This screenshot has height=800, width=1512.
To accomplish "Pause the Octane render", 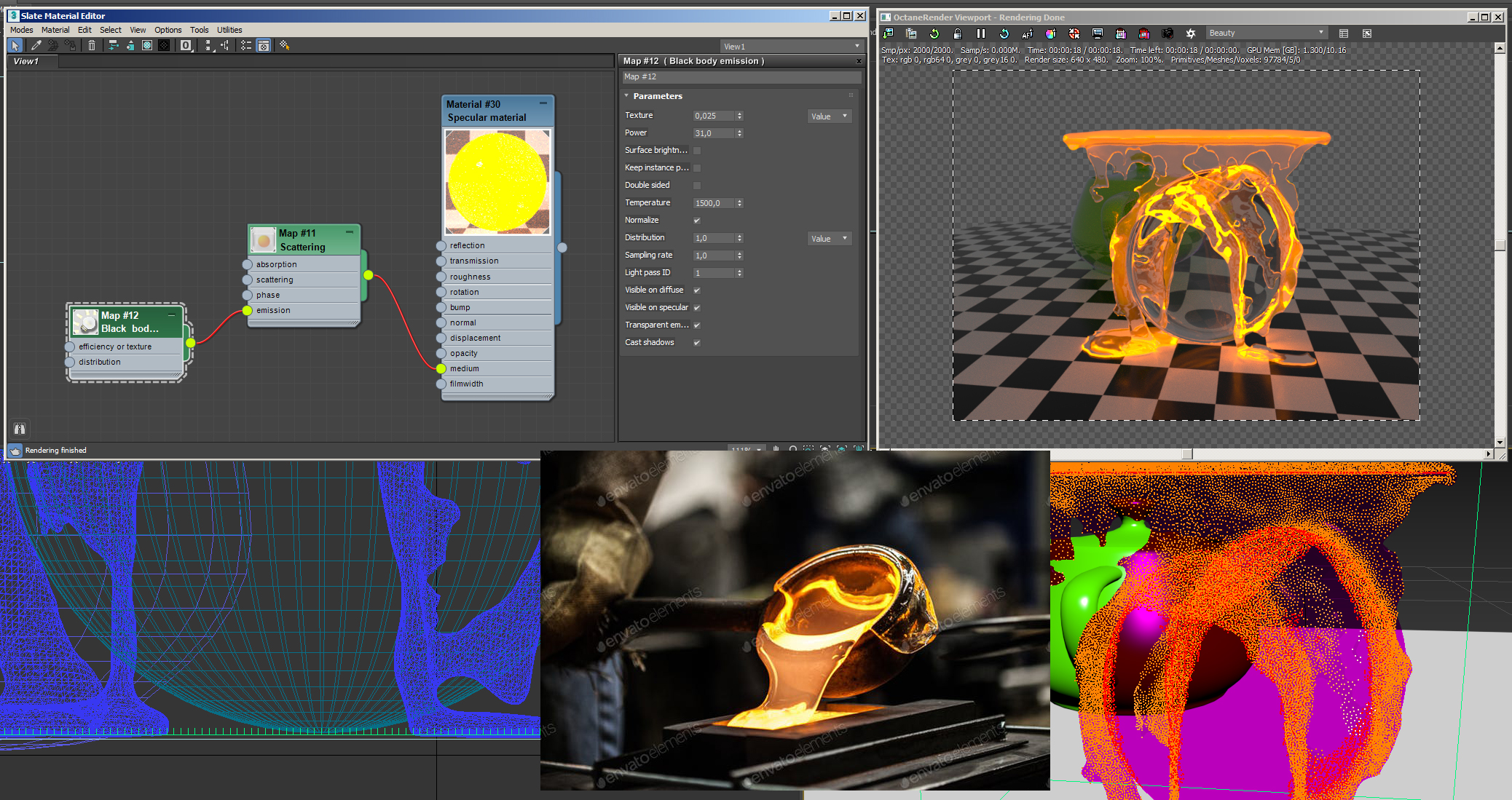I will click(981, 33).
